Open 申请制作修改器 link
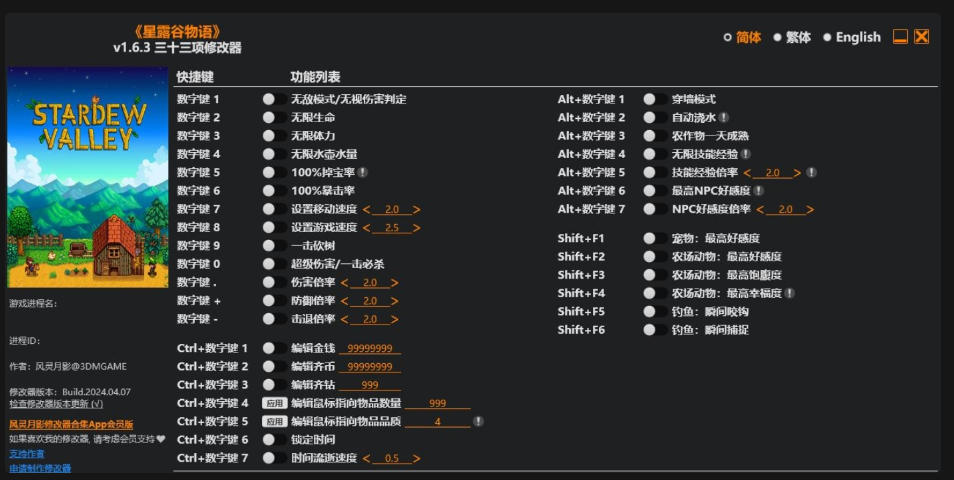Viewport: 954px width, 480px height. [40, 468]
